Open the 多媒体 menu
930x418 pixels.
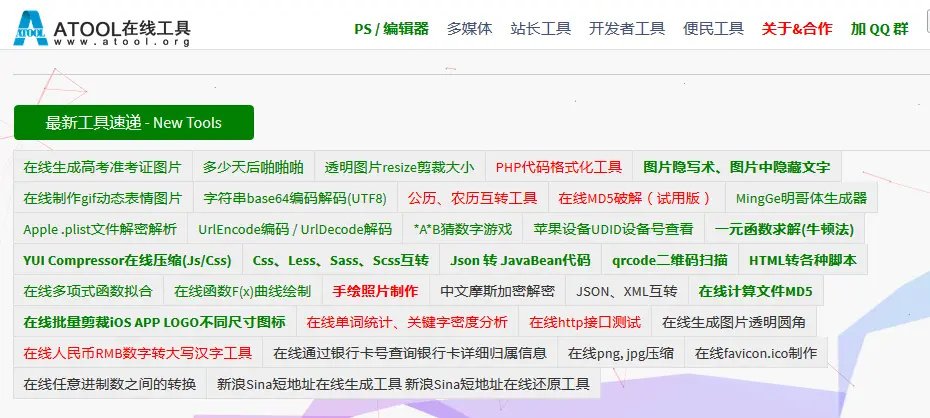point(469,28)
